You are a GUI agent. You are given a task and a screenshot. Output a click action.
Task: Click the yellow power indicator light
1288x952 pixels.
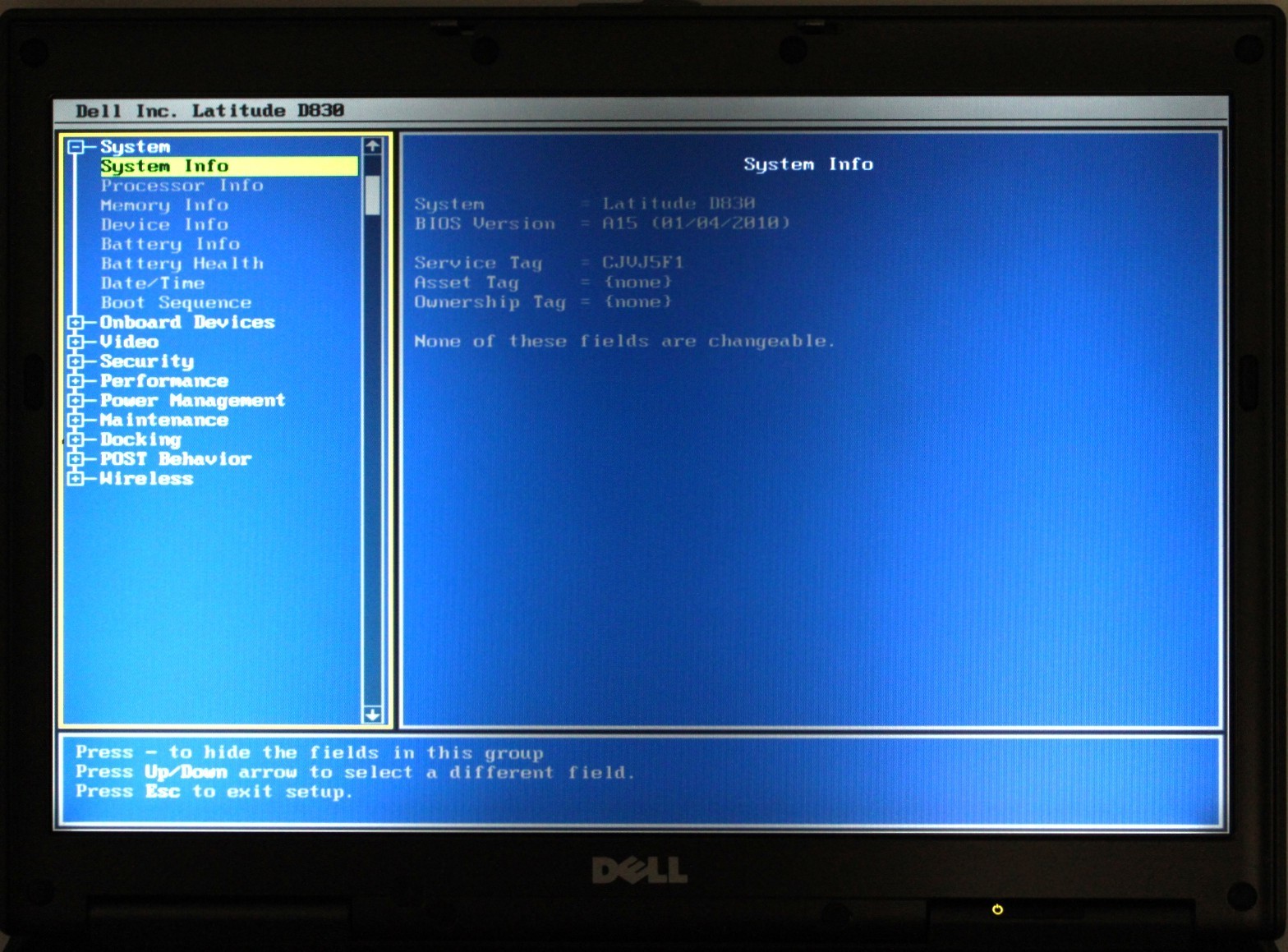(997, 909)
